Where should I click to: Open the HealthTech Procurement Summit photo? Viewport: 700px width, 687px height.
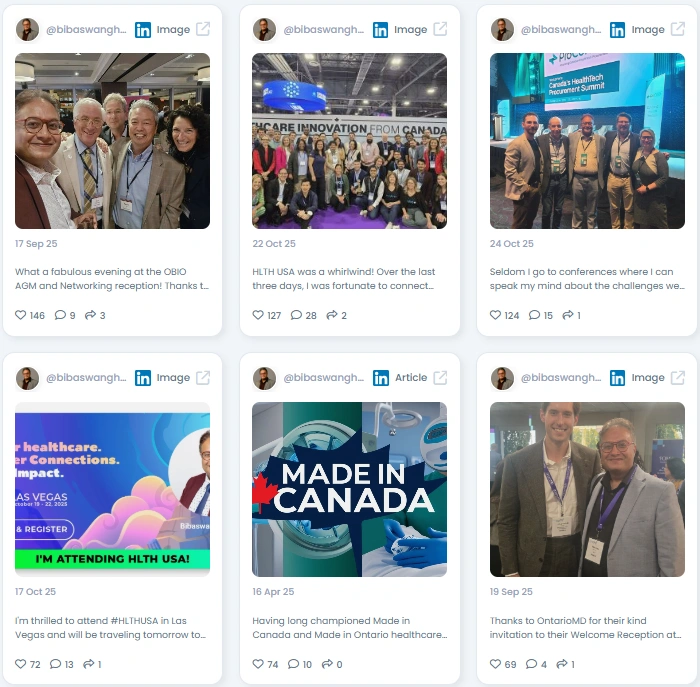pyautogui.click(x=587, y=141)
